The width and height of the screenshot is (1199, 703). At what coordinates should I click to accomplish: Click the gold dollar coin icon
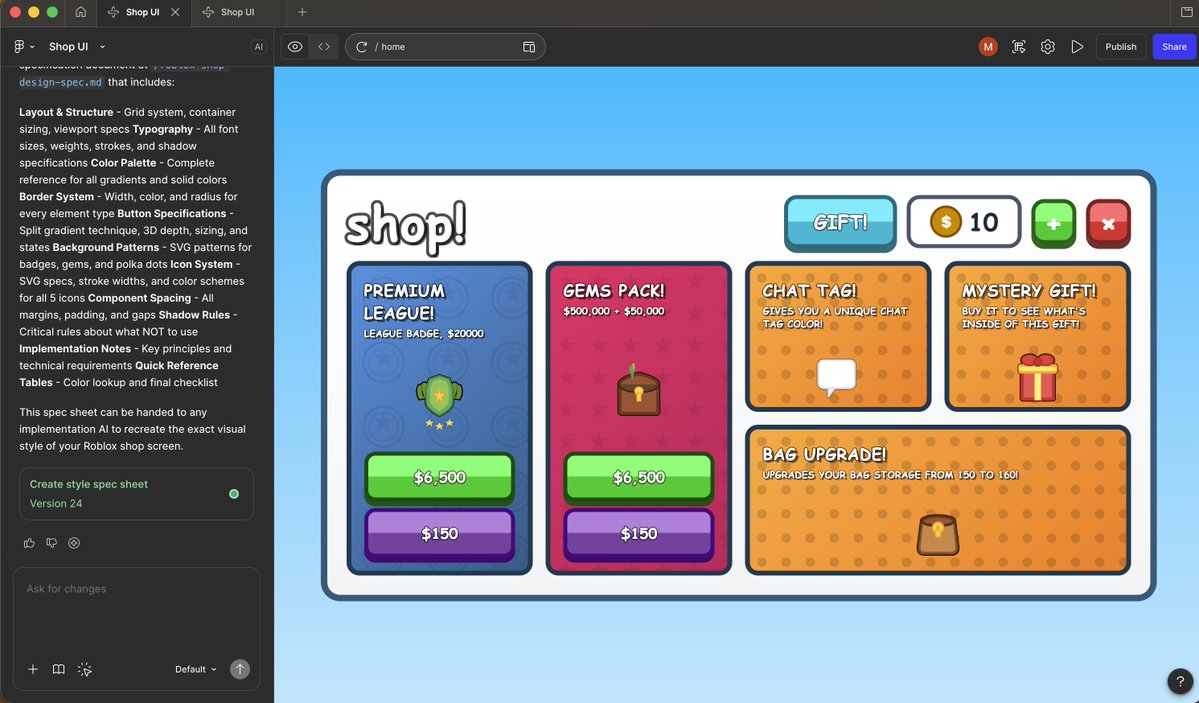[946, 222]
